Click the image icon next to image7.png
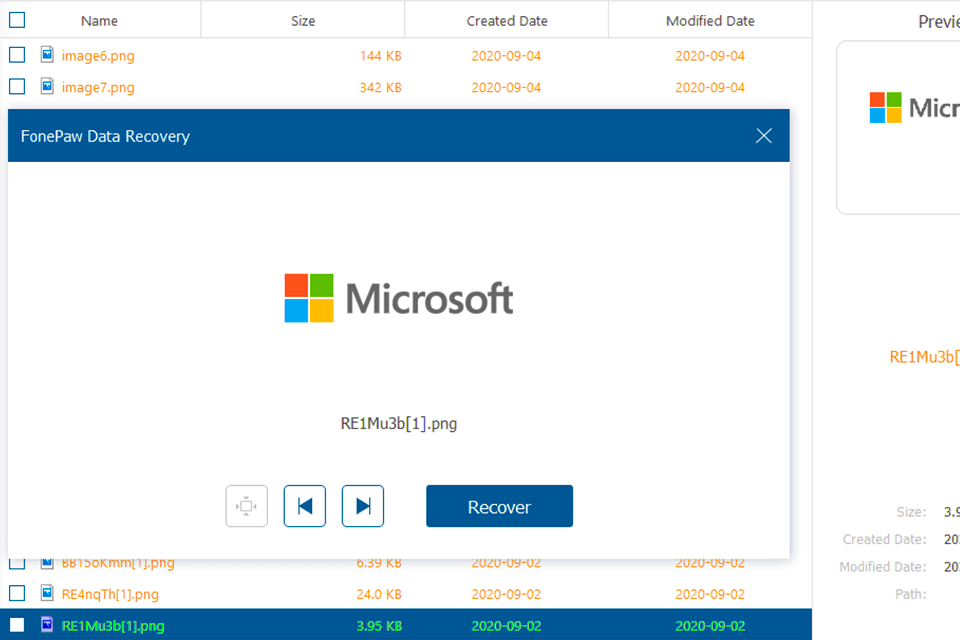The image size is (960, 640). point(47,87)
